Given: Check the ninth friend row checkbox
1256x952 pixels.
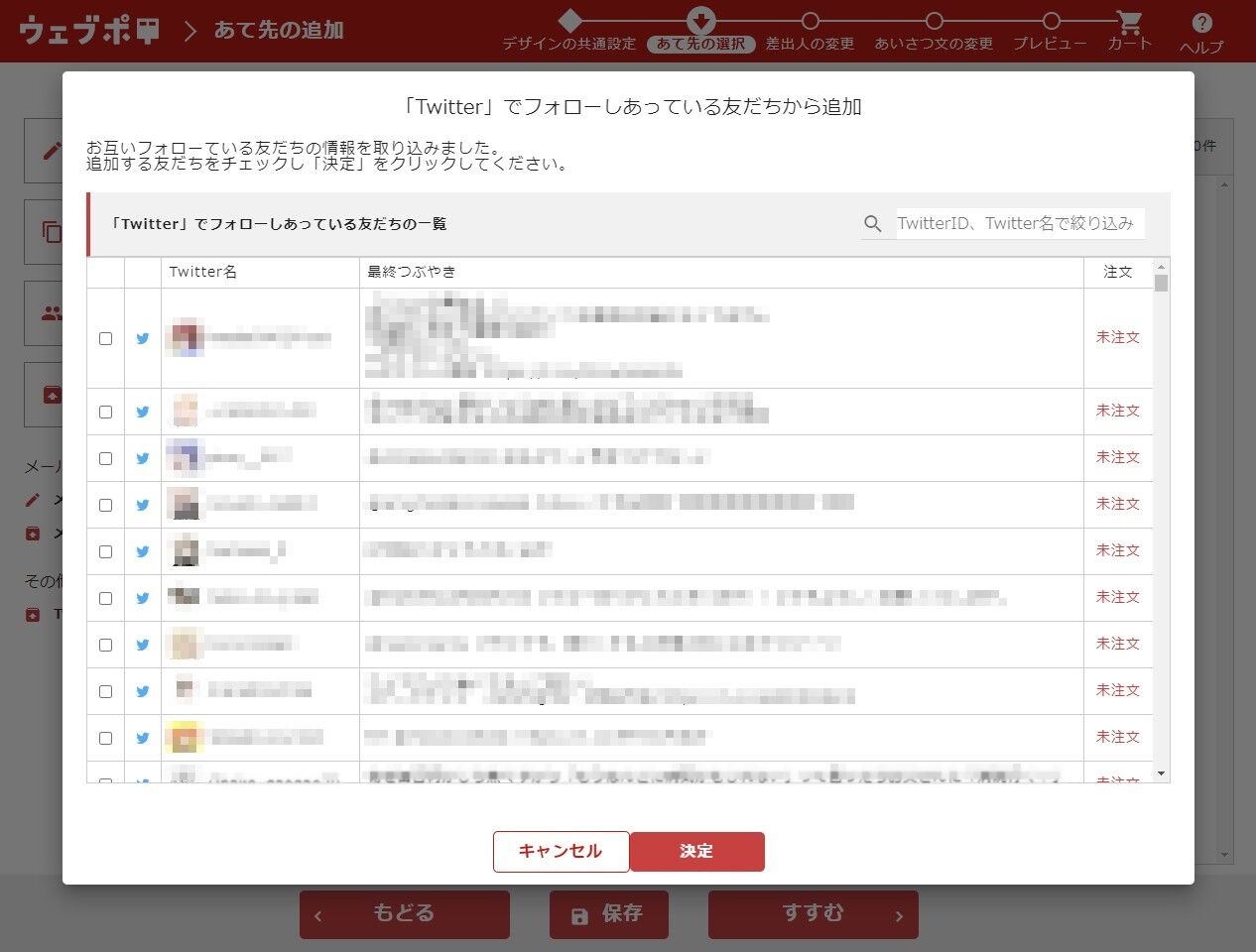Looking at the screenshot, I should pos(105,738).
